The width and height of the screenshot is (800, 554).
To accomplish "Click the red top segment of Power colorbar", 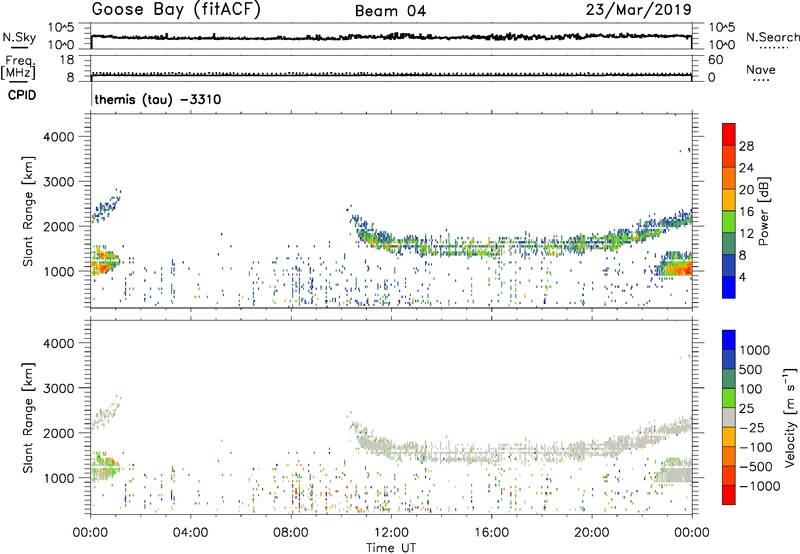I will [729, 134].
